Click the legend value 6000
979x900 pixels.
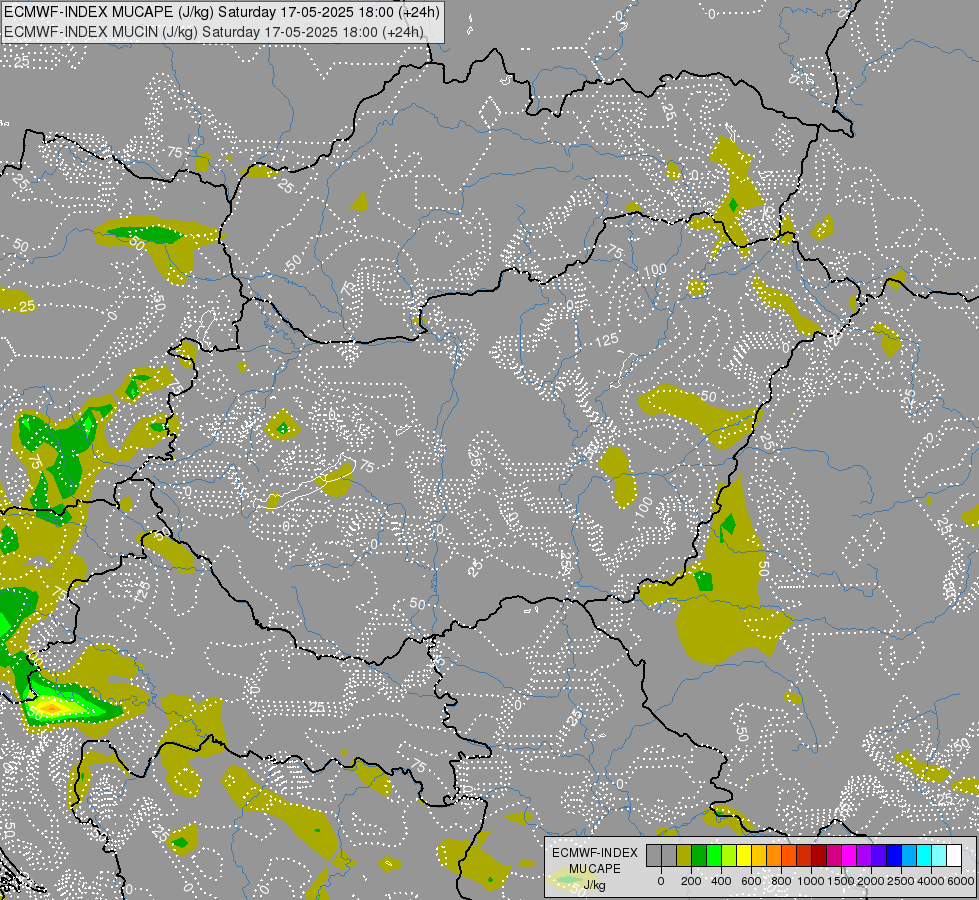(961, 881)
